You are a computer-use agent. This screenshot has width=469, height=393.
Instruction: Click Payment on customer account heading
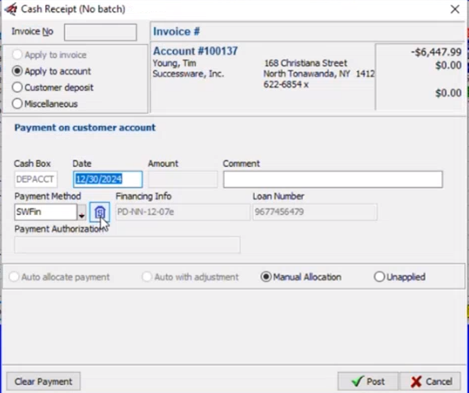85,128
